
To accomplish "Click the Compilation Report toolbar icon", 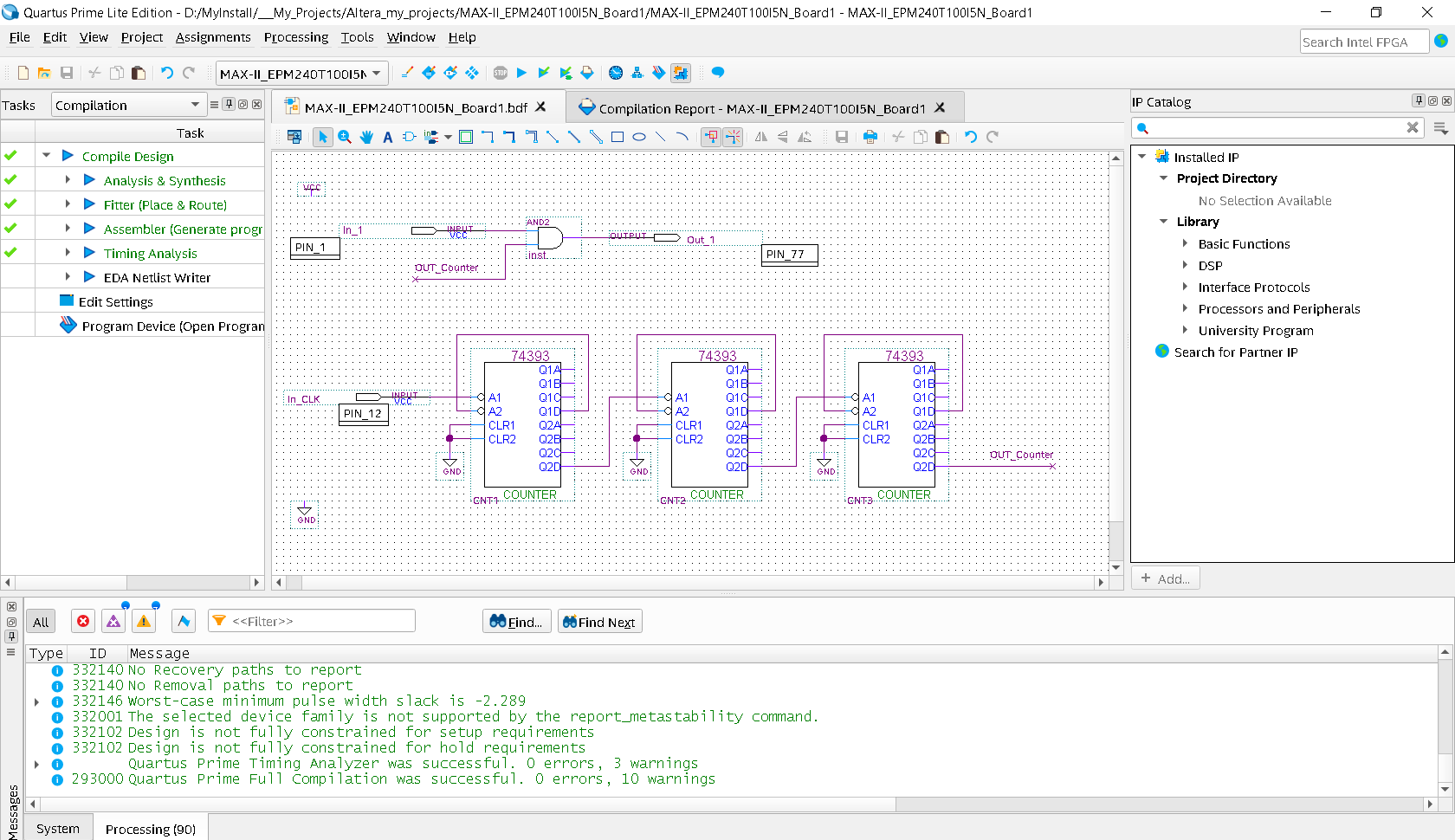I will coord(587,73).
